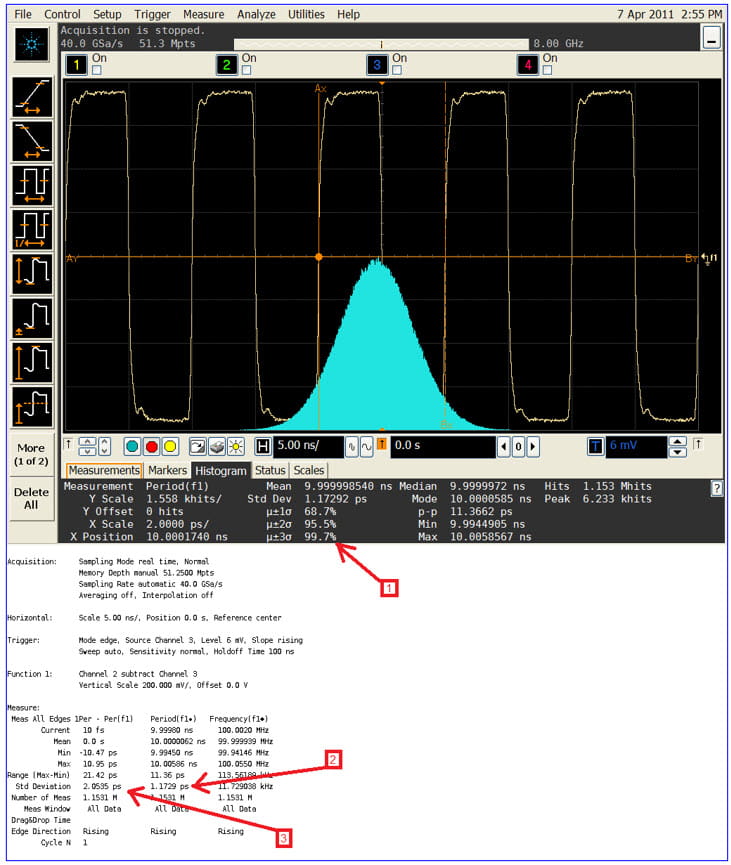731x865 pixels.
Task: Click the date and time display
Action: [669, 14]
